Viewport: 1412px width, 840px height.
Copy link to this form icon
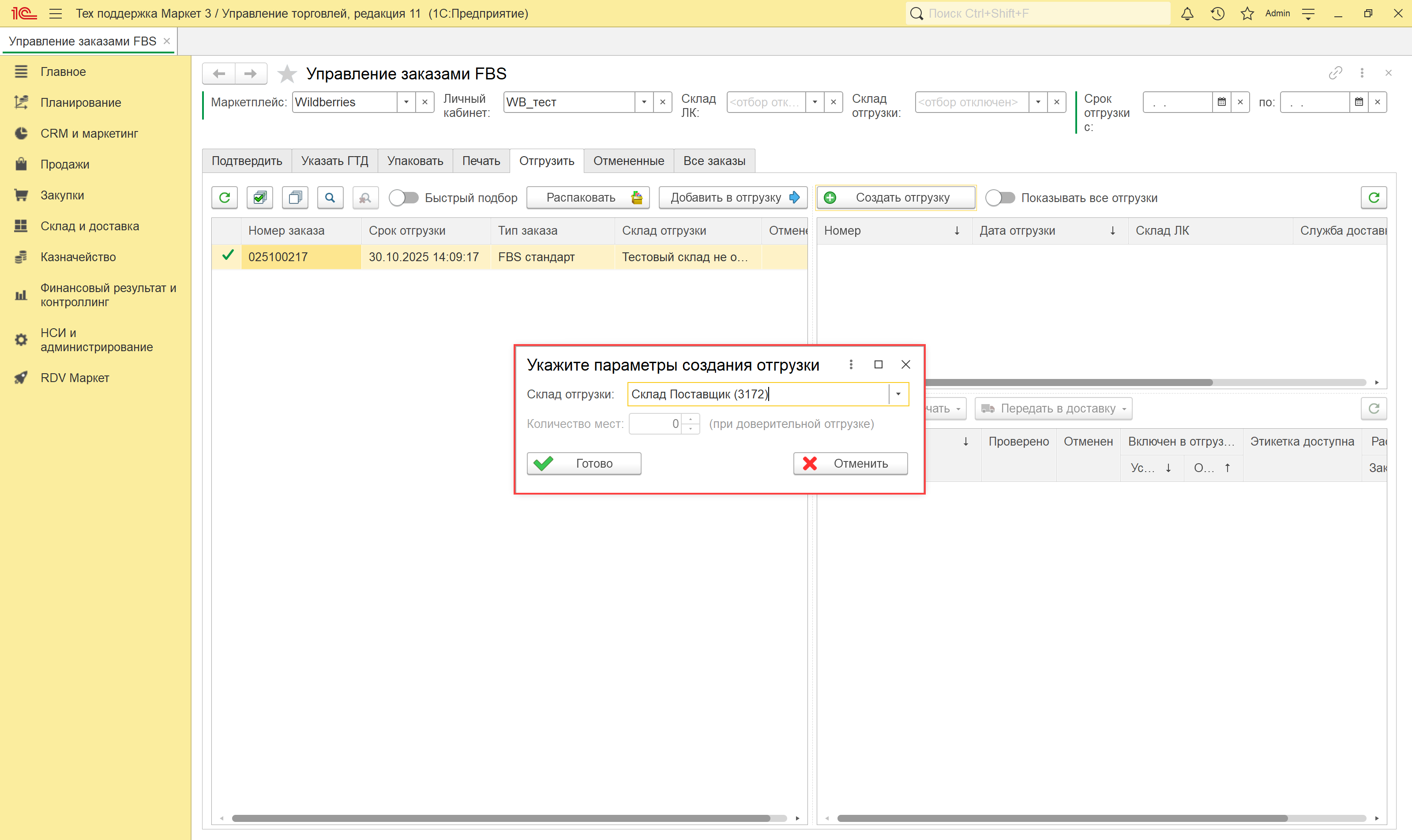[1335, 73]
